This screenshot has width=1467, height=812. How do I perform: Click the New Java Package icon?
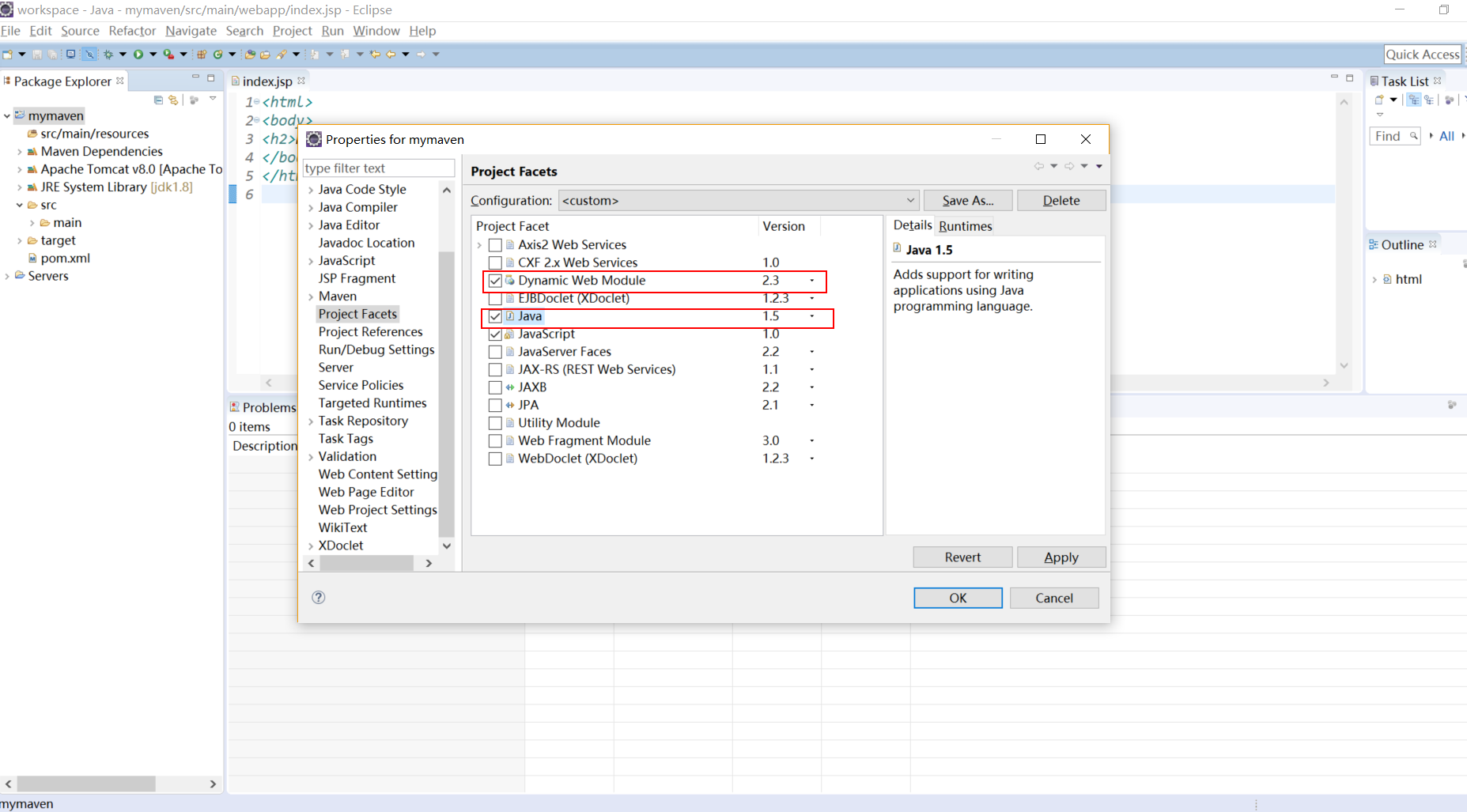(202, 55)
